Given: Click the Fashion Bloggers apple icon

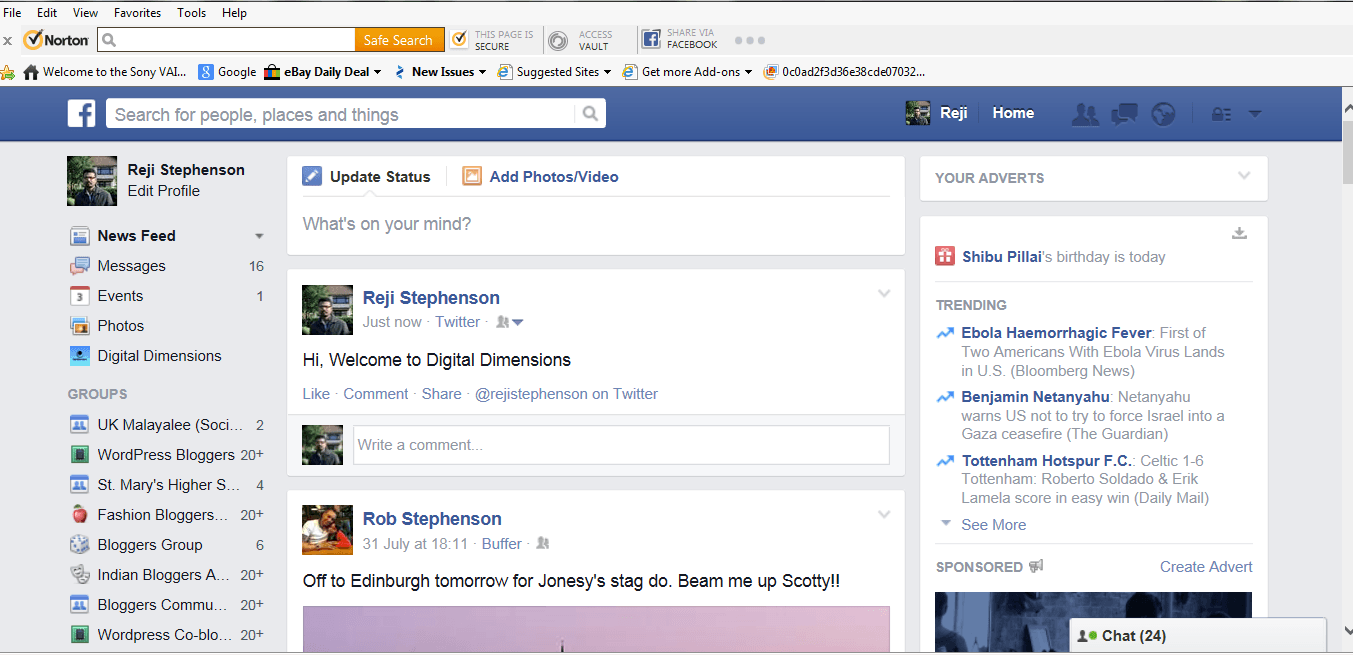Looking at the screenshot, I should tap(80, 515).
